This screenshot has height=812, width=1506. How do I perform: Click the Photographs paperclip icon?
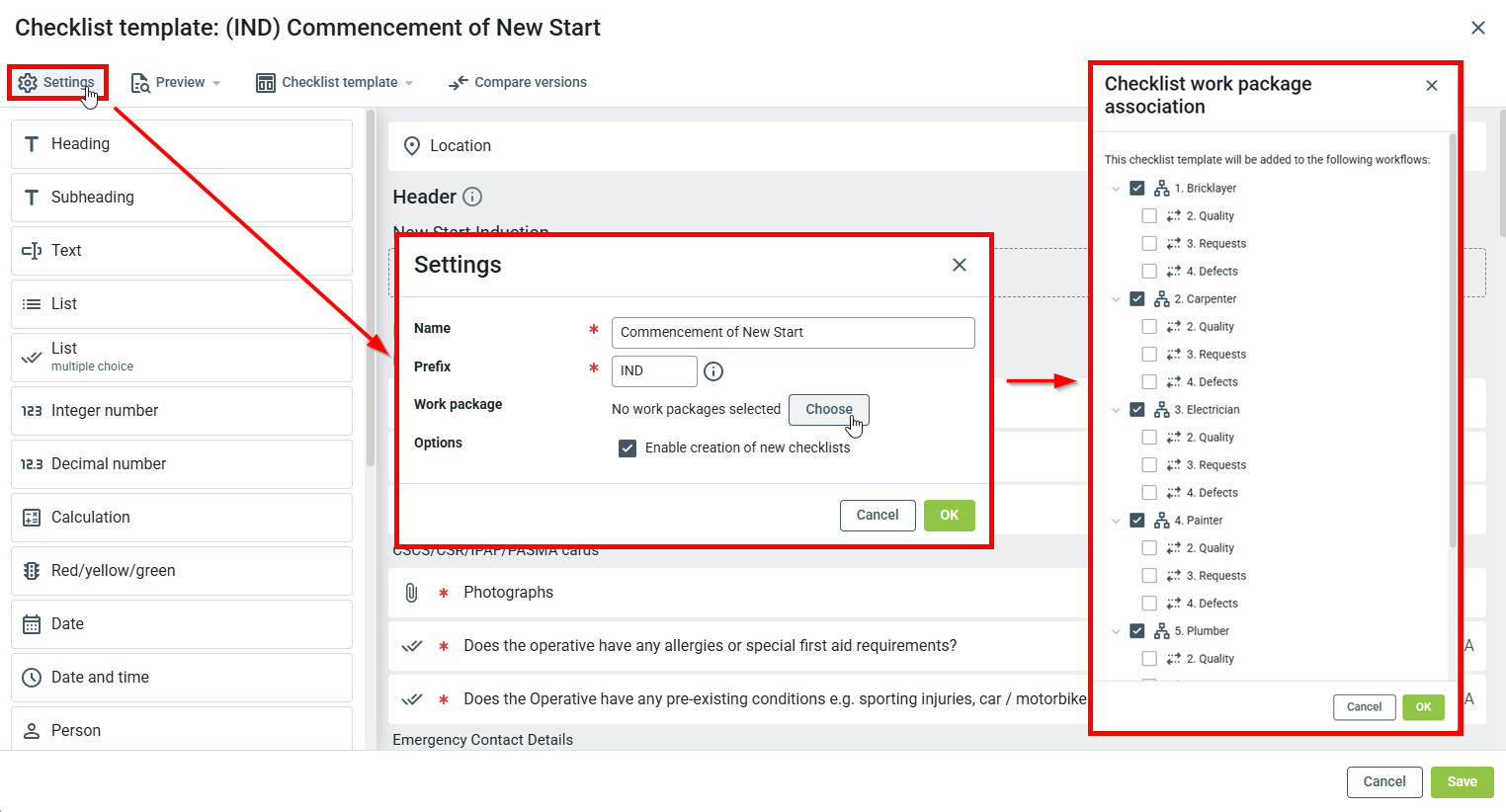coord(412,593)
